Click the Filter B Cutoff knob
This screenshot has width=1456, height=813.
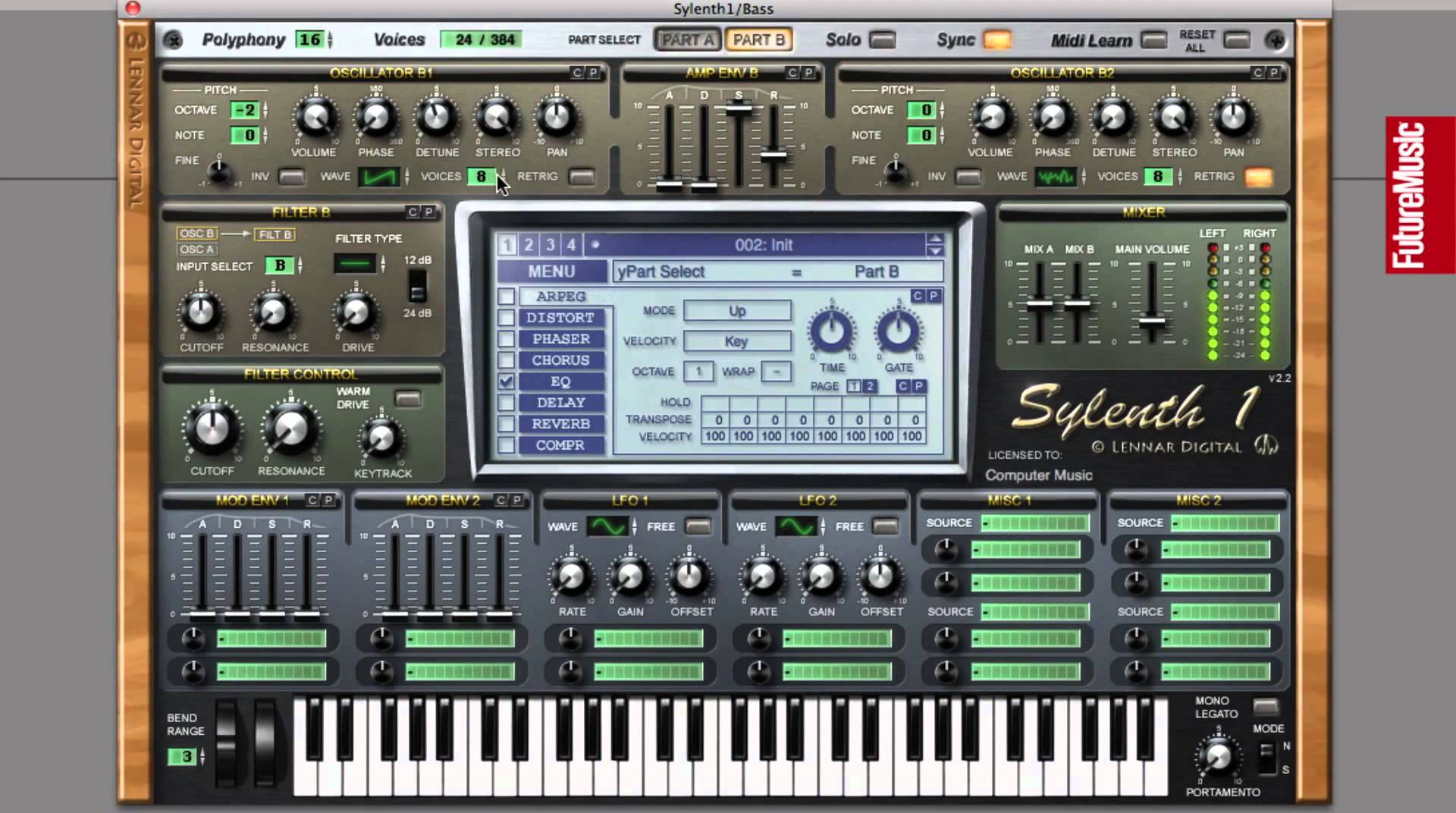[201, 312]
